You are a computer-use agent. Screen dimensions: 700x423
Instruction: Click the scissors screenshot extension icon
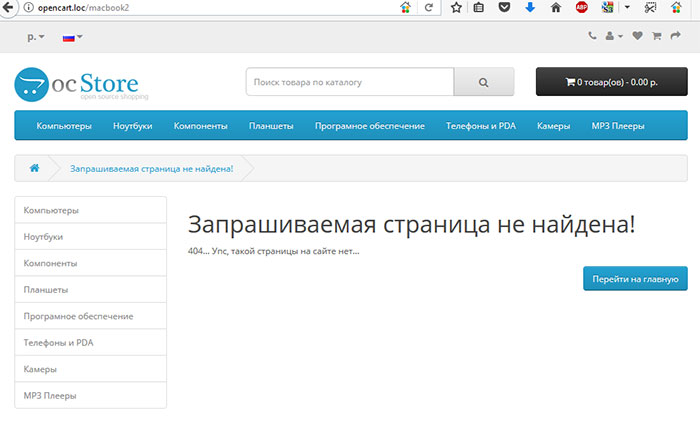650,8
